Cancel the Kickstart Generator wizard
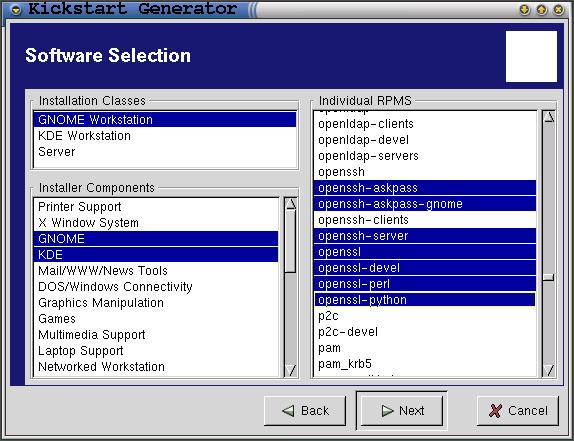Screen dimensions: 574x441 point(518,411)
